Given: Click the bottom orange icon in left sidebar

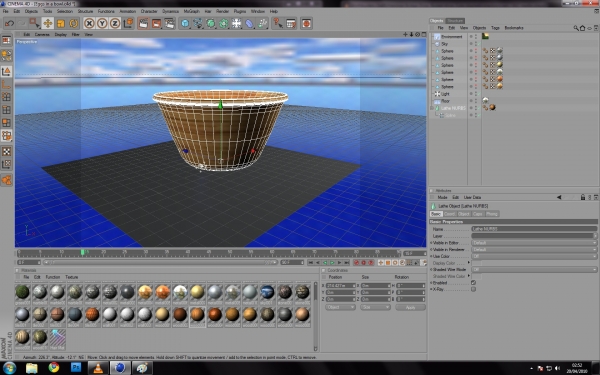Looking at the screenshot, I should [7, 180].
